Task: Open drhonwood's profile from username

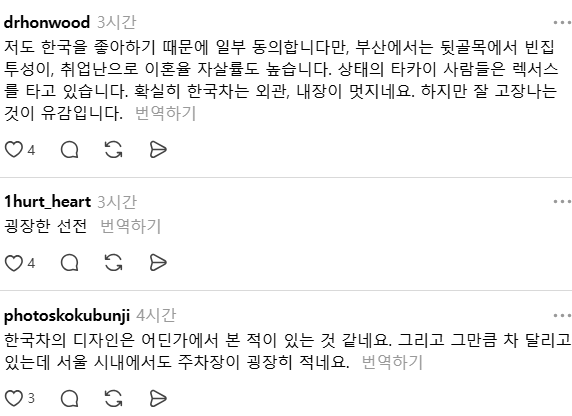Action: 47,23
